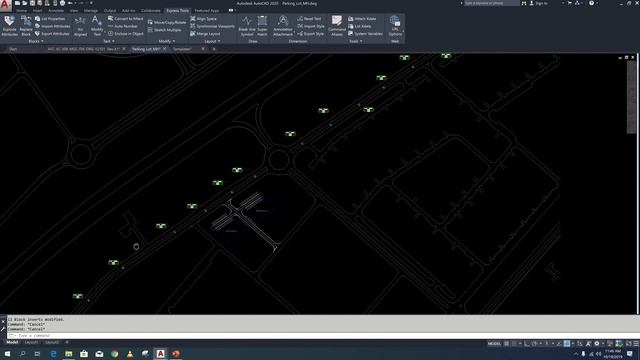The width and height of the screenshot is (640, 360).
Task: Open Microsoft Edge from the taskbar
Action: tap(53, 354)
